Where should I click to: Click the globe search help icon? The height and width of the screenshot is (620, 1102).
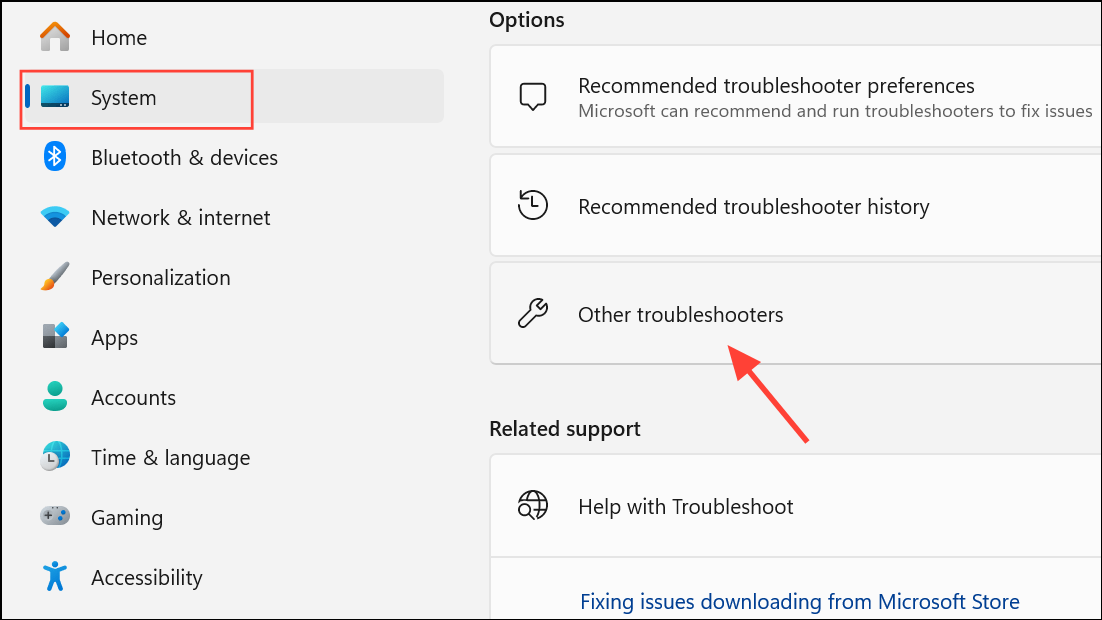pos(533,505)
